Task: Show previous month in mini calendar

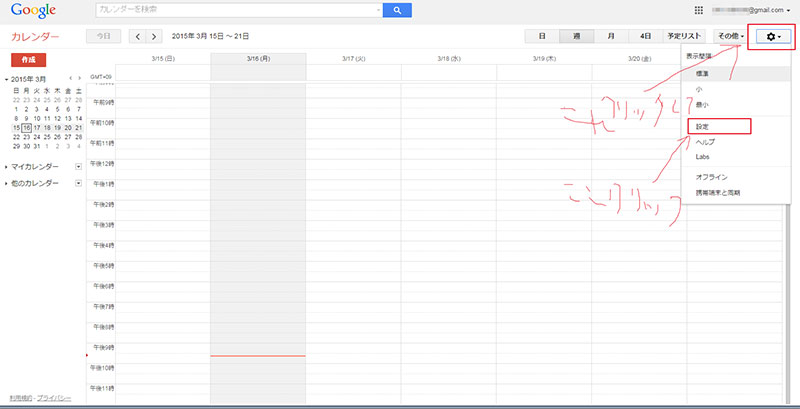Action: click(x=70, y=79)
